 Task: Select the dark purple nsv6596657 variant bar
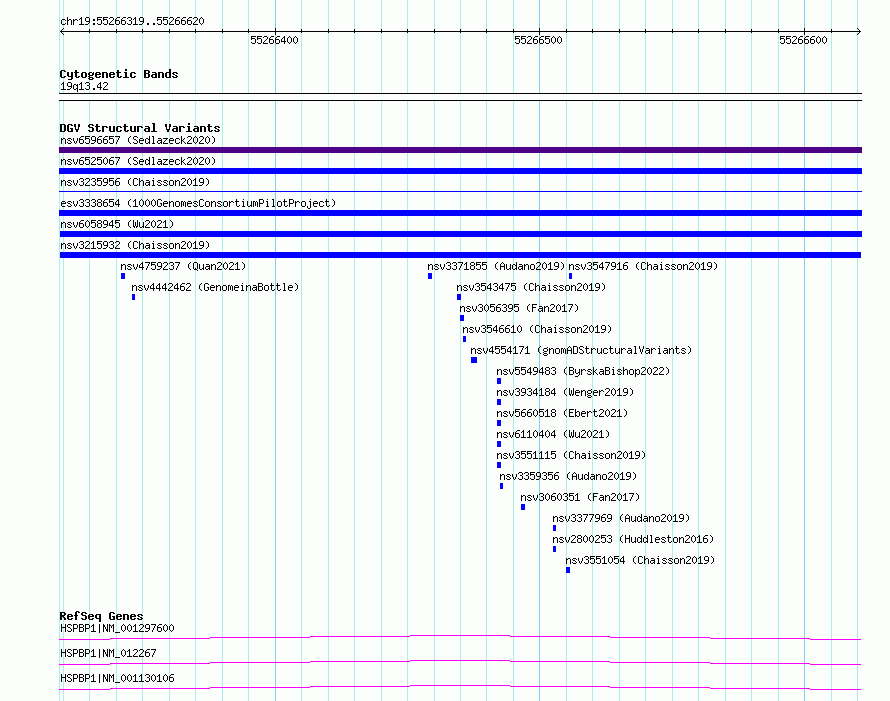click(x=460, y=150)
